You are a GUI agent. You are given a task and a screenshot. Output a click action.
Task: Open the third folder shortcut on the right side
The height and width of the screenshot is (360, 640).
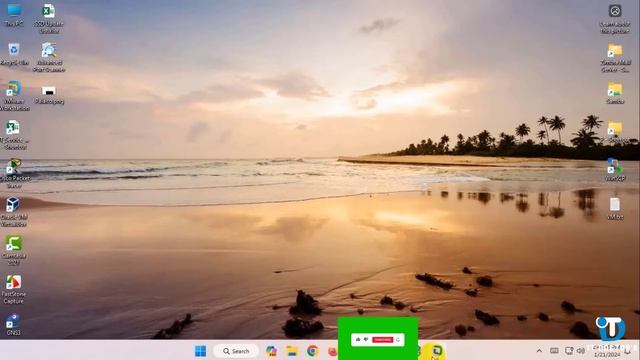pyautogui.click(x=615, y=131)
